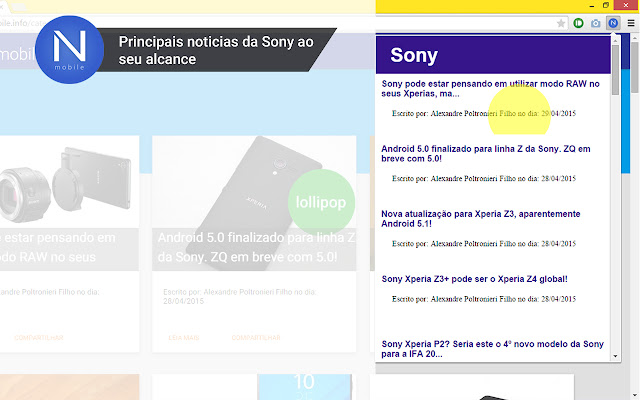Click the N mobile round logo
Screen dimensions: 640x400
click(x=69, y=50)
